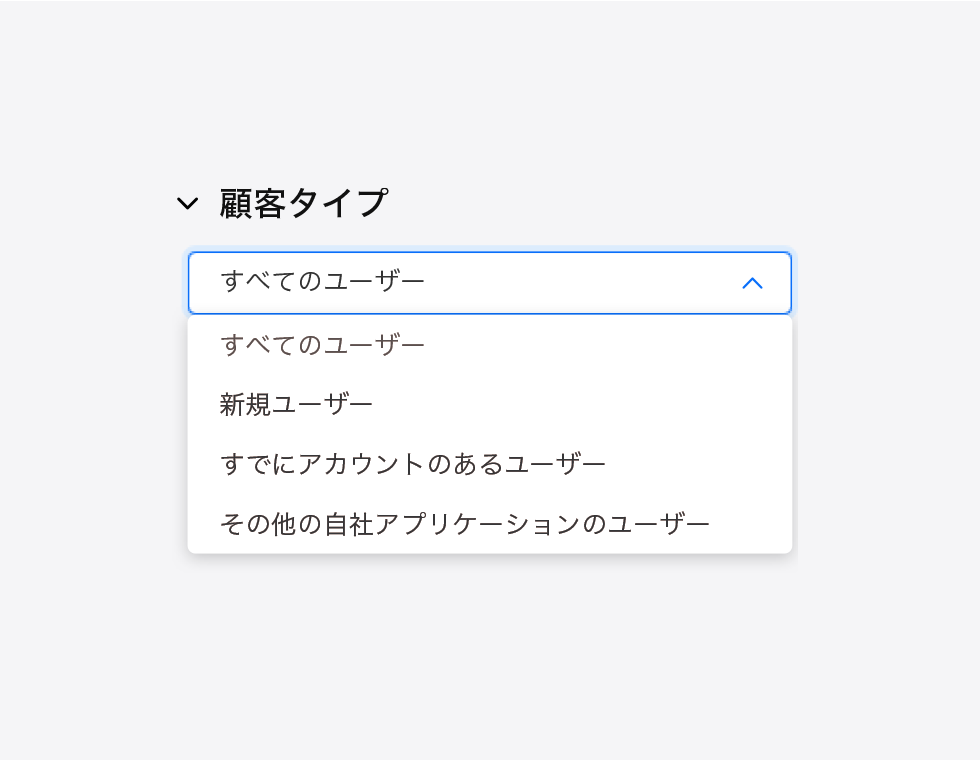The width and height of the screenshot is (980, 760).
Task: Pick その他の自社アプリケーションのユーザー option
Action: coord(465,524)
